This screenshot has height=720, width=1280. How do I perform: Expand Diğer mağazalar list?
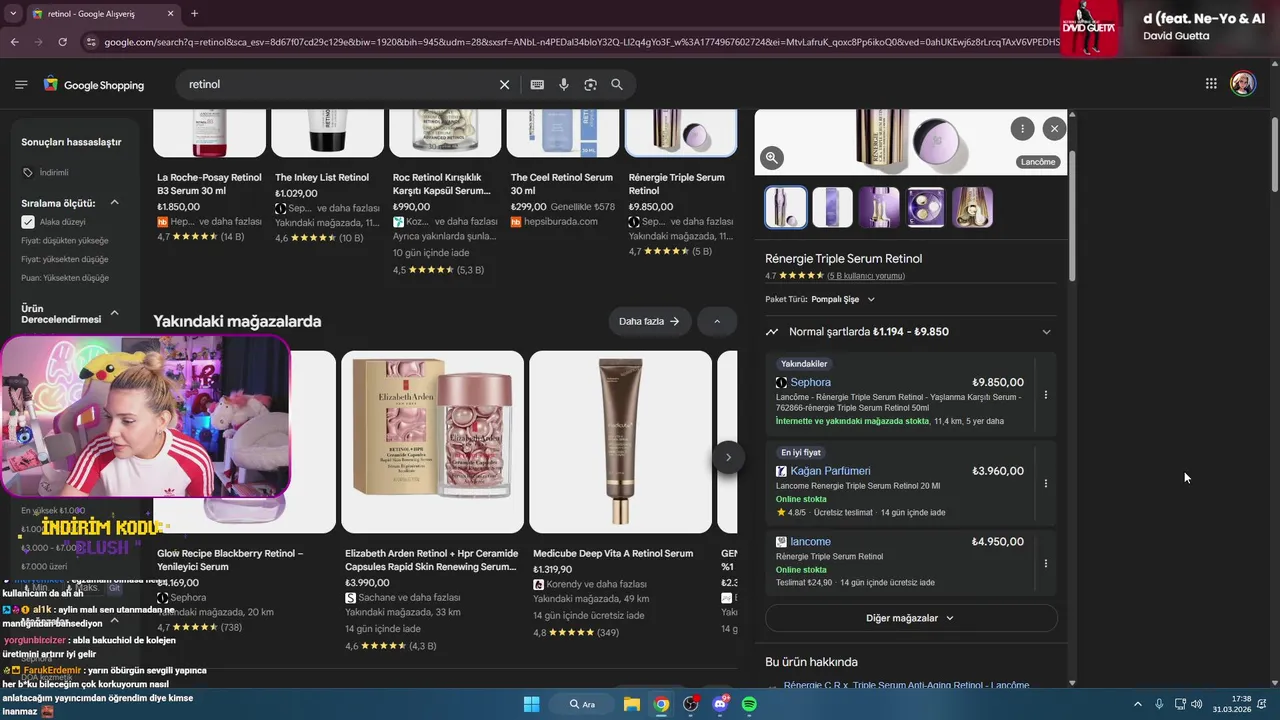(911, 618)
